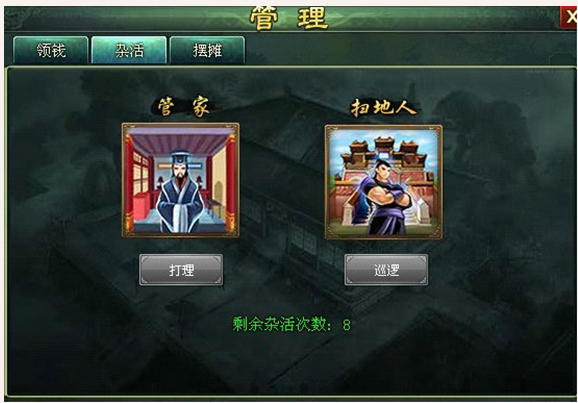Close the 管理 window with red X
Viewport: 578px width, 403px height.
570,17
